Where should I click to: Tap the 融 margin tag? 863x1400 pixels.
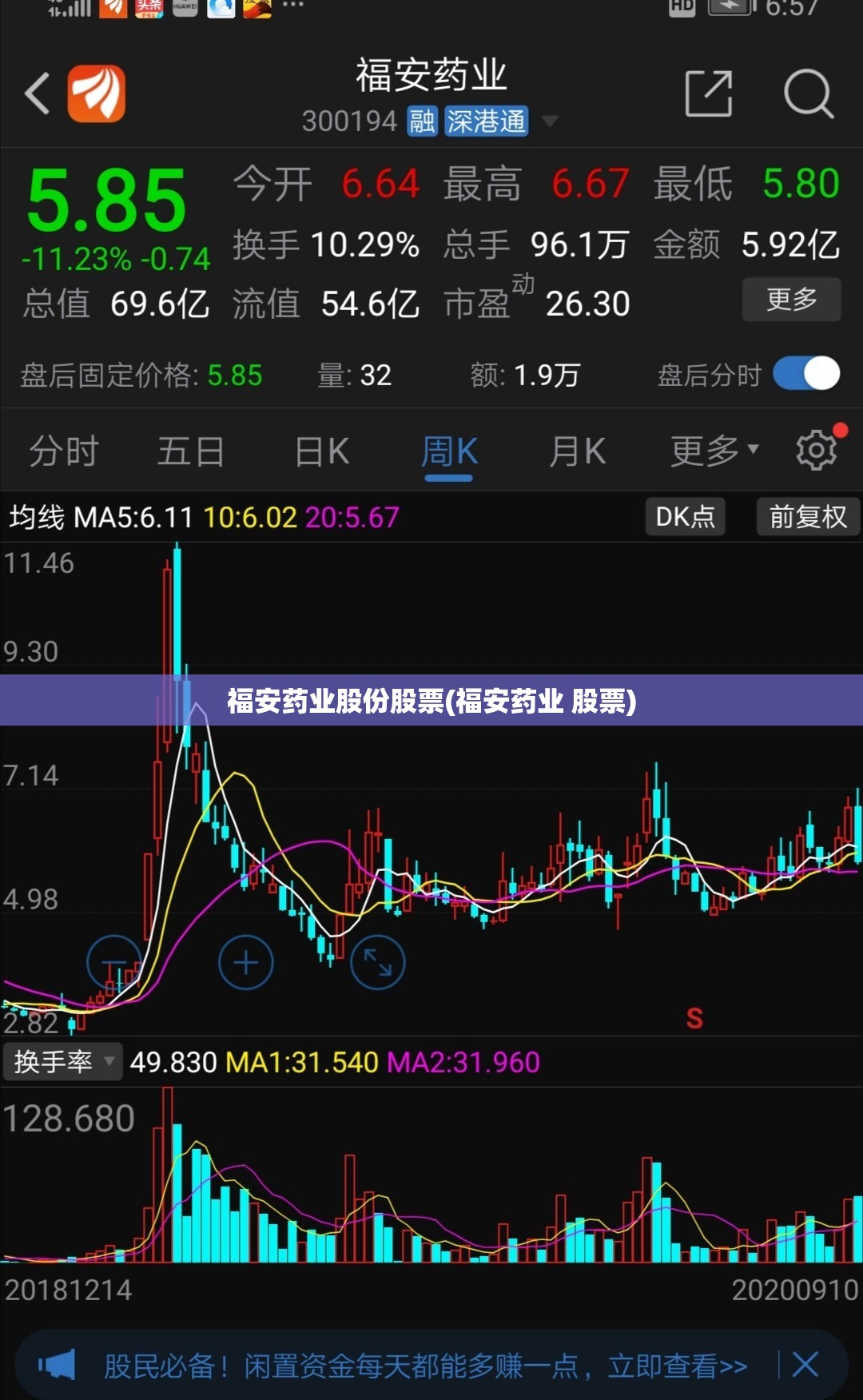(x=422, y=121)
